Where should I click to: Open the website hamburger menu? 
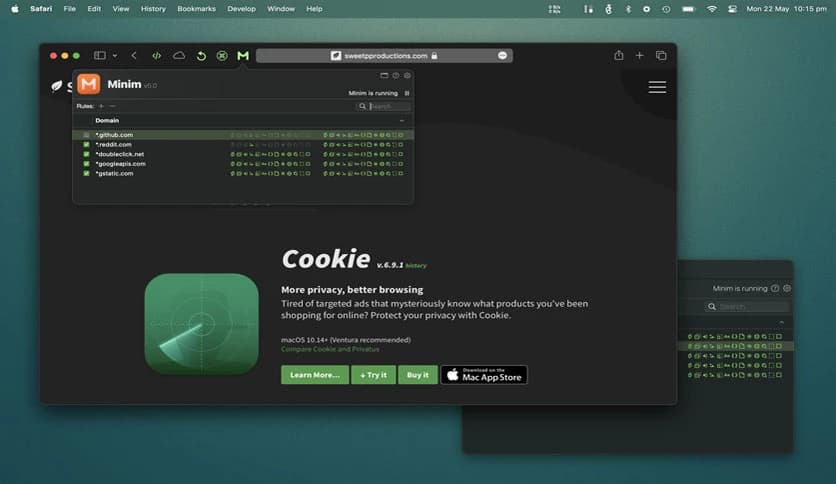click(657, 87)
